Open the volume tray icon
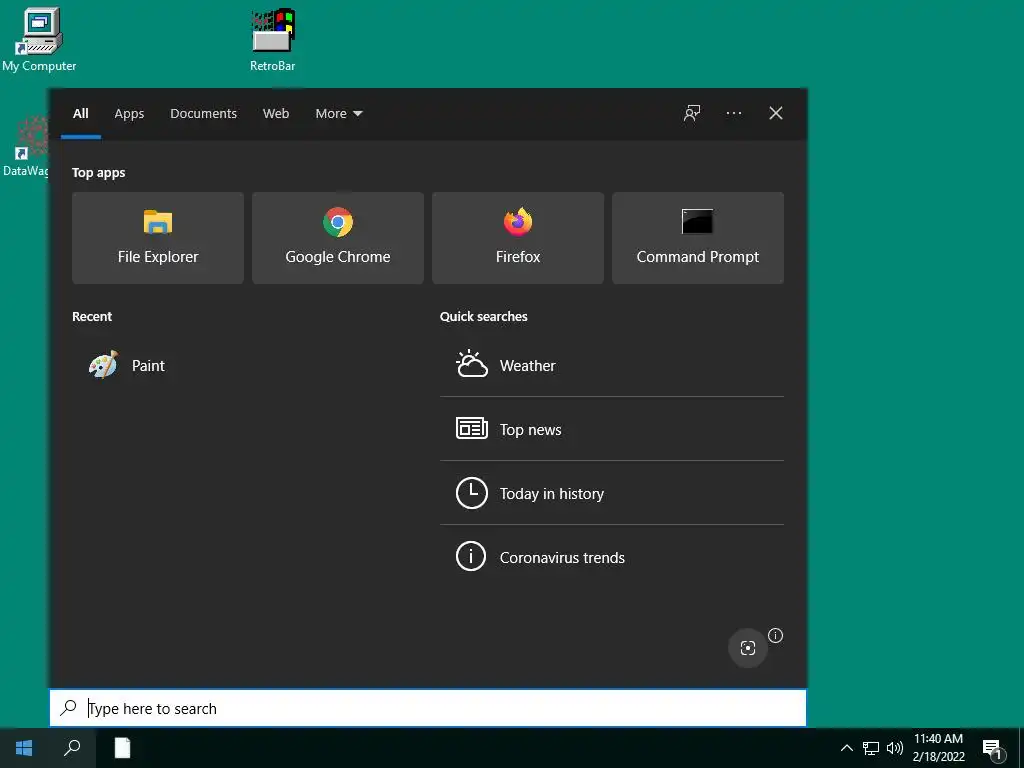 pyautogui.click(x=895, y=748)
